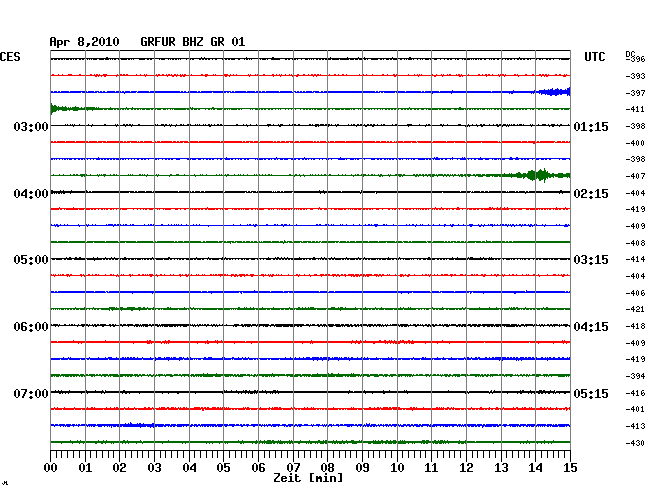
Task: Click minute tick label "11" on axis
Action: 431,467
